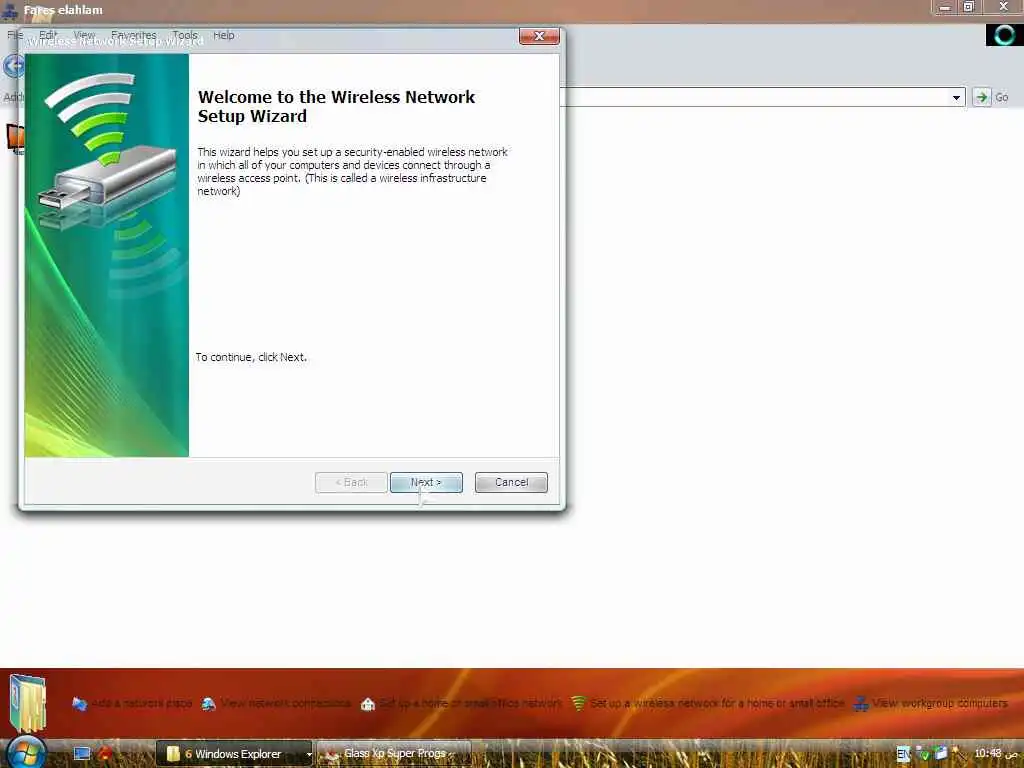
Task: Click Set up a home or small office network
Action: tap(470, 703)
